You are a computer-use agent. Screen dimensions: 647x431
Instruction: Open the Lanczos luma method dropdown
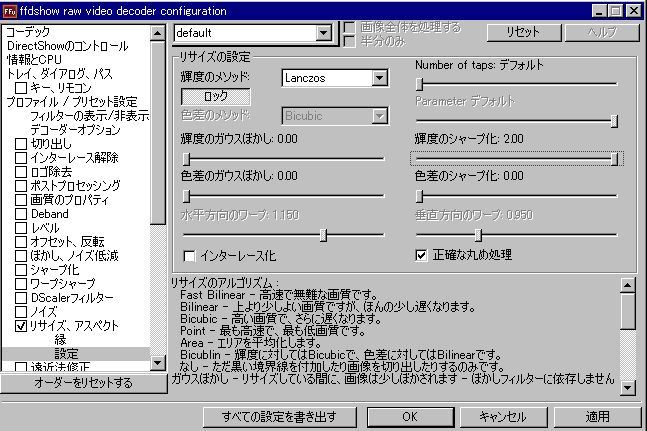(379, 78)
